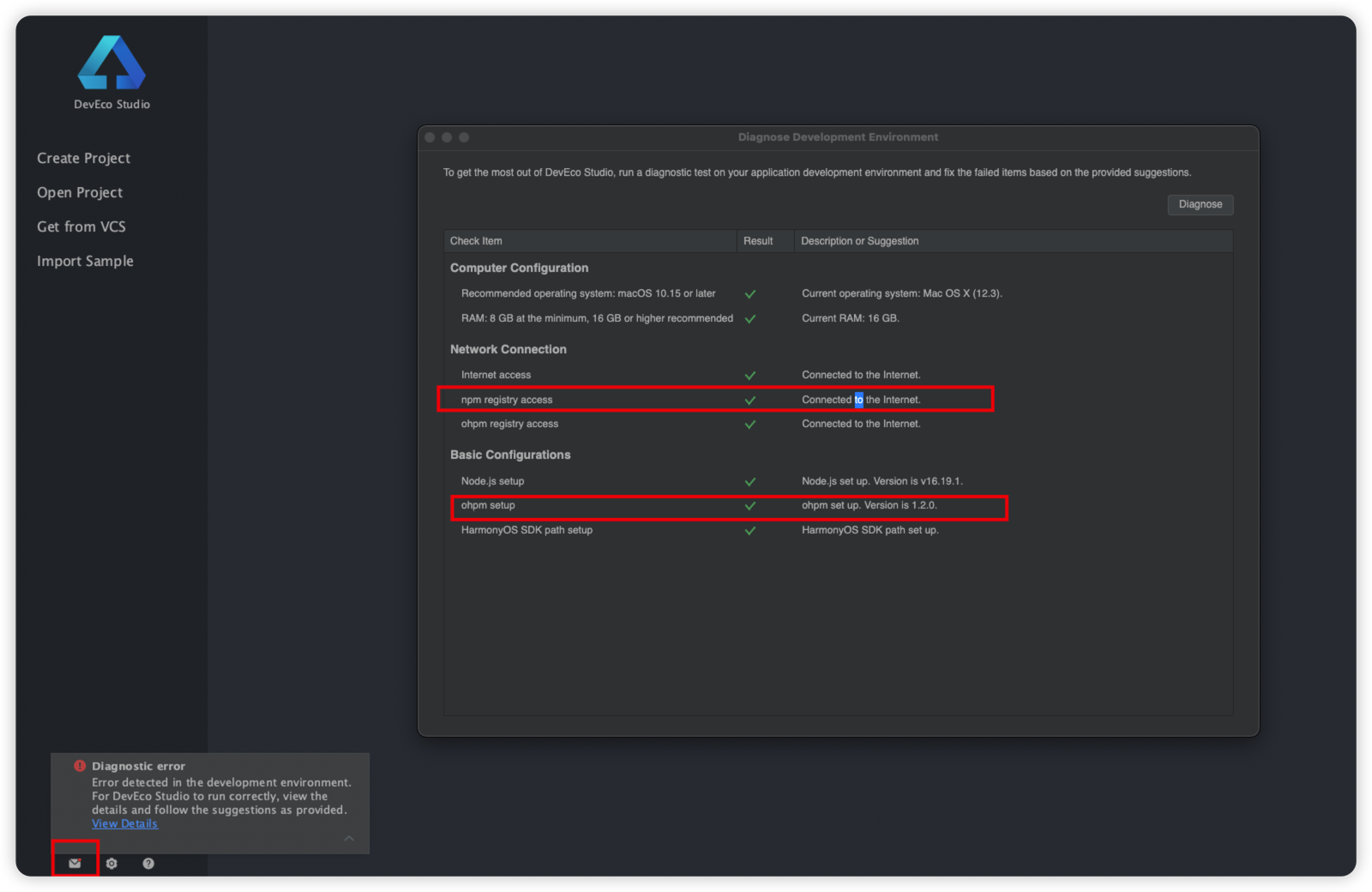The height and width of the screenshot is (892, 1372).
Task: Click 'HarmonyOS SDK path set up.' text
Action: (870, 530)
